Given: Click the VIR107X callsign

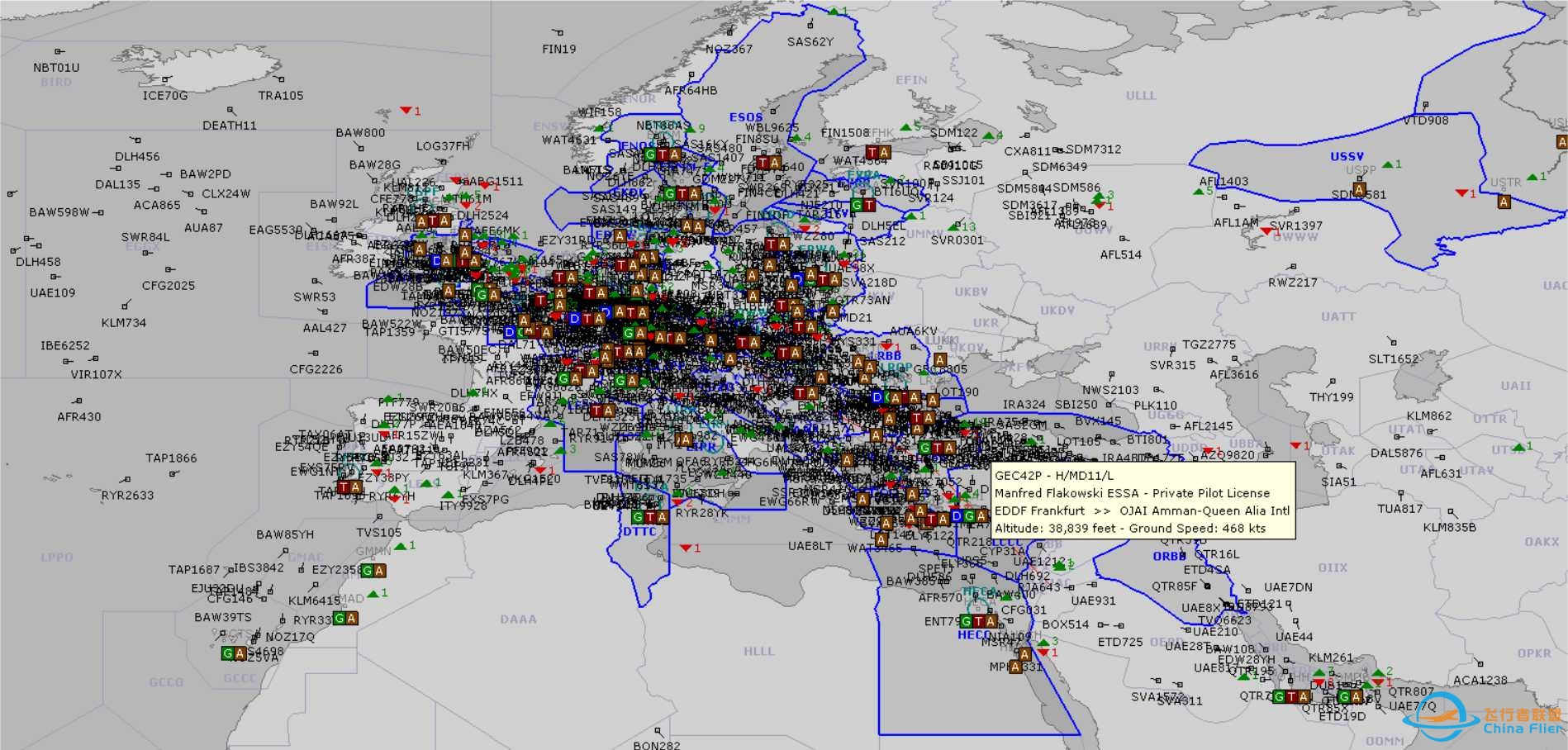Looking at the screenshot, I should click(97, 375).
